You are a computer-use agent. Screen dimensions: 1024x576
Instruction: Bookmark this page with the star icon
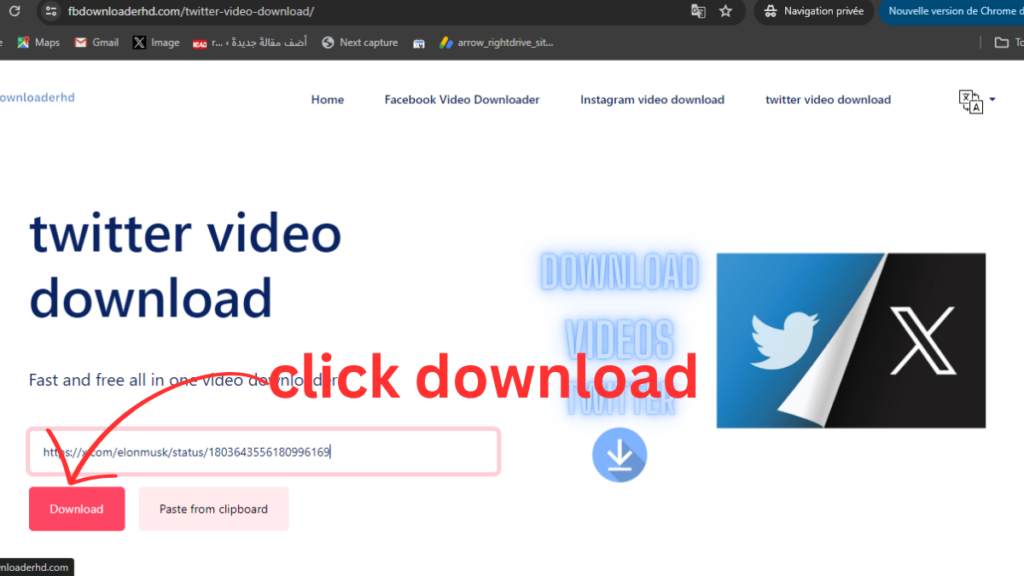[726, 11]
